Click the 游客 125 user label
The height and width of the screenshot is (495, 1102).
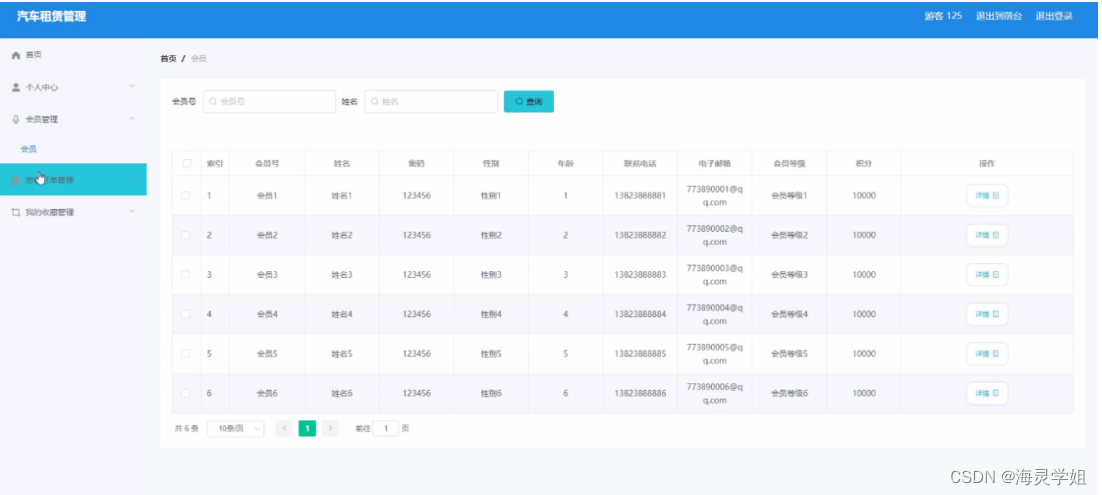(943, 16)
